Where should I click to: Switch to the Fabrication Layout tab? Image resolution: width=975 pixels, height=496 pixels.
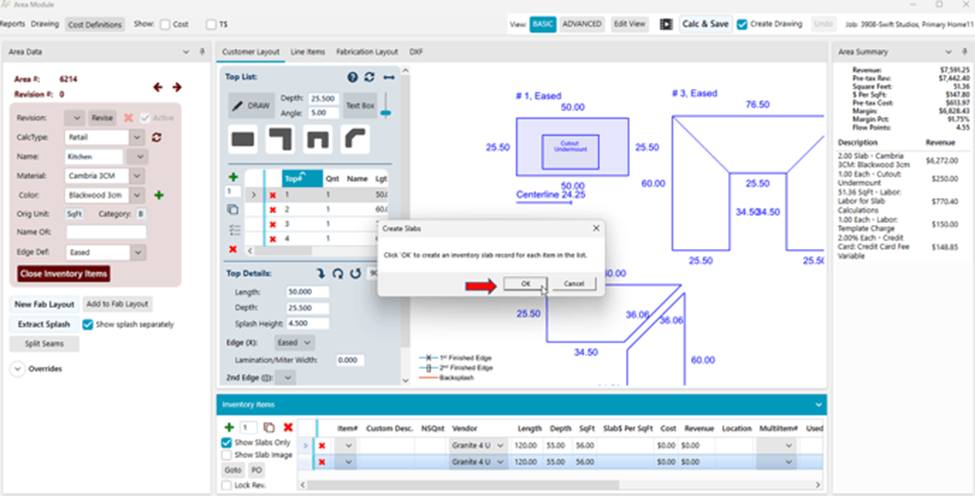367,52
